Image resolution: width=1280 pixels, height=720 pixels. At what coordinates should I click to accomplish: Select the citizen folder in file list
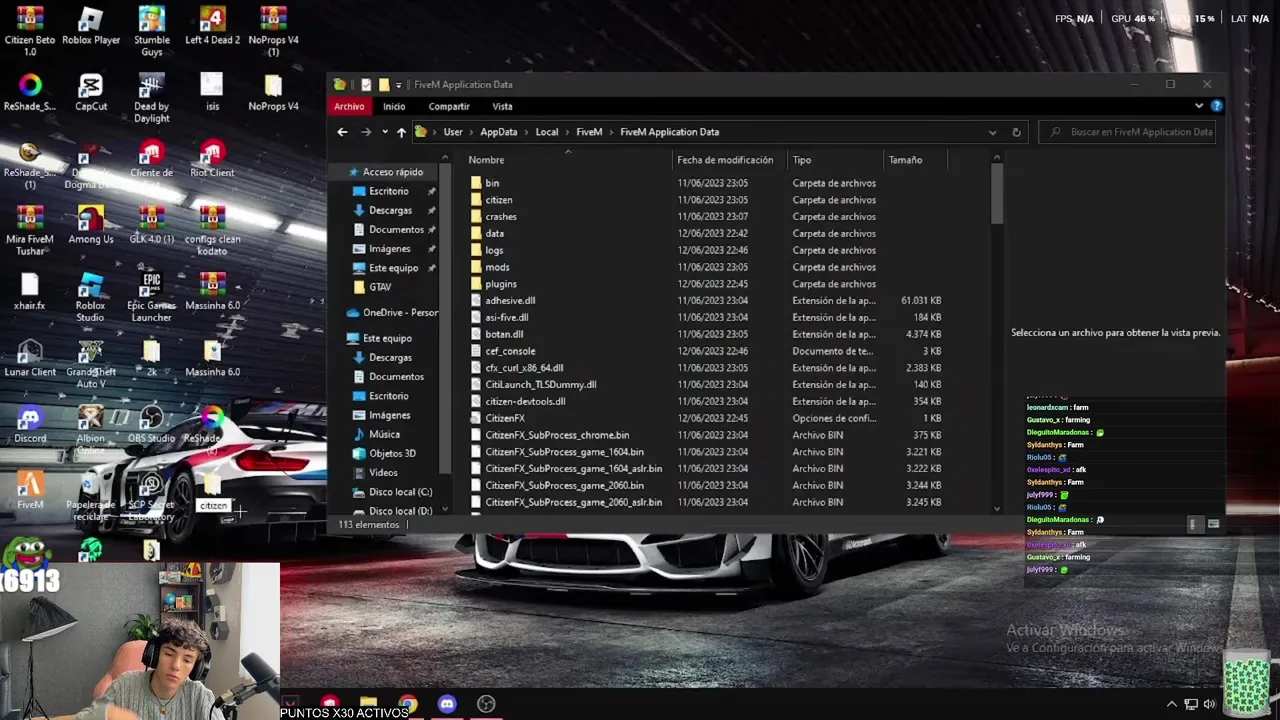(499, 200)
